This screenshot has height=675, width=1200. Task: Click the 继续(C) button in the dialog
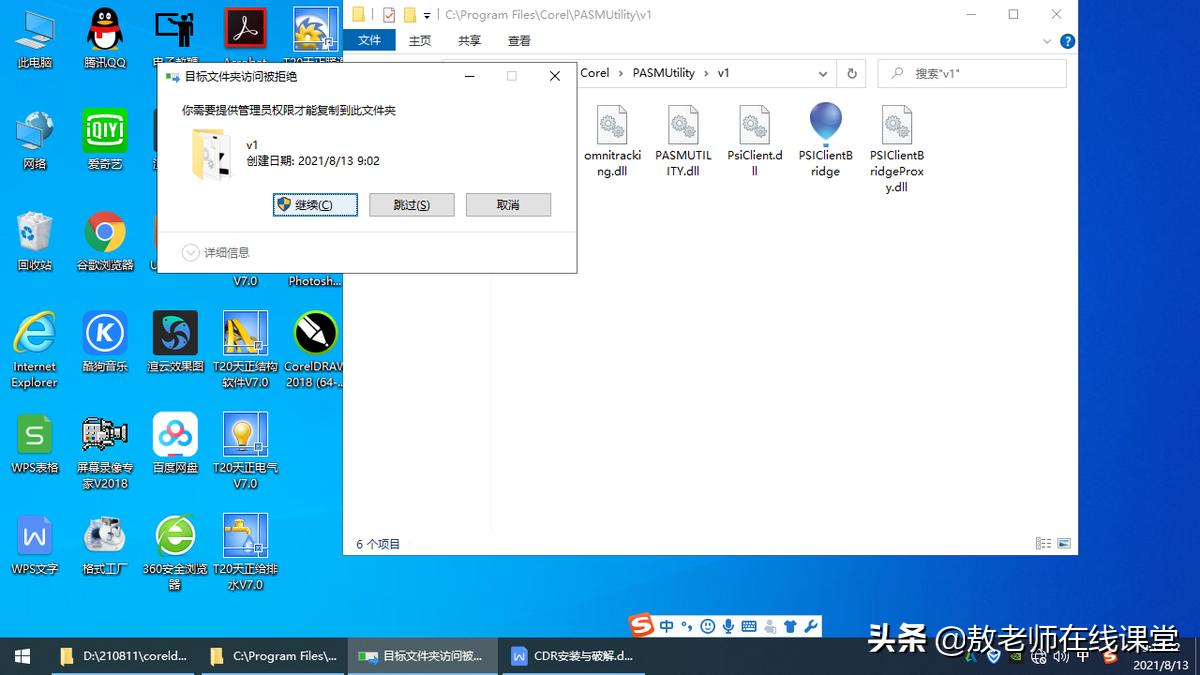(314, 204)
